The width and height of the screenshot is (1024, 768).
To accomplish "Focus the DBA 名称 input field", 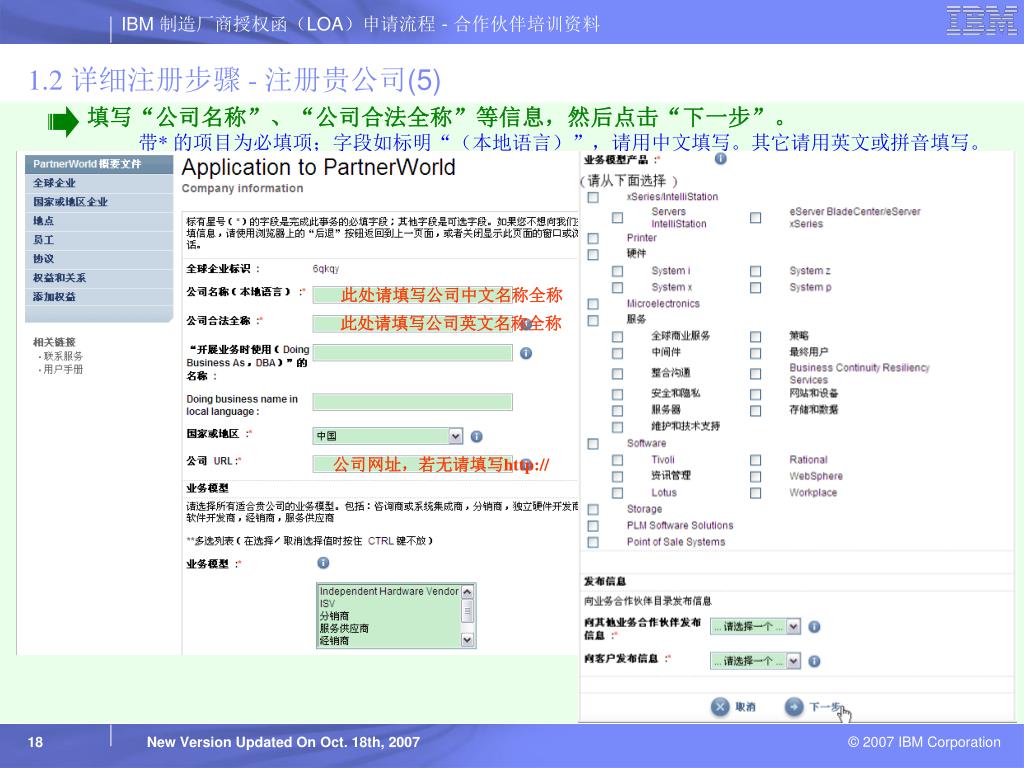I will click(x=413, y=353).
